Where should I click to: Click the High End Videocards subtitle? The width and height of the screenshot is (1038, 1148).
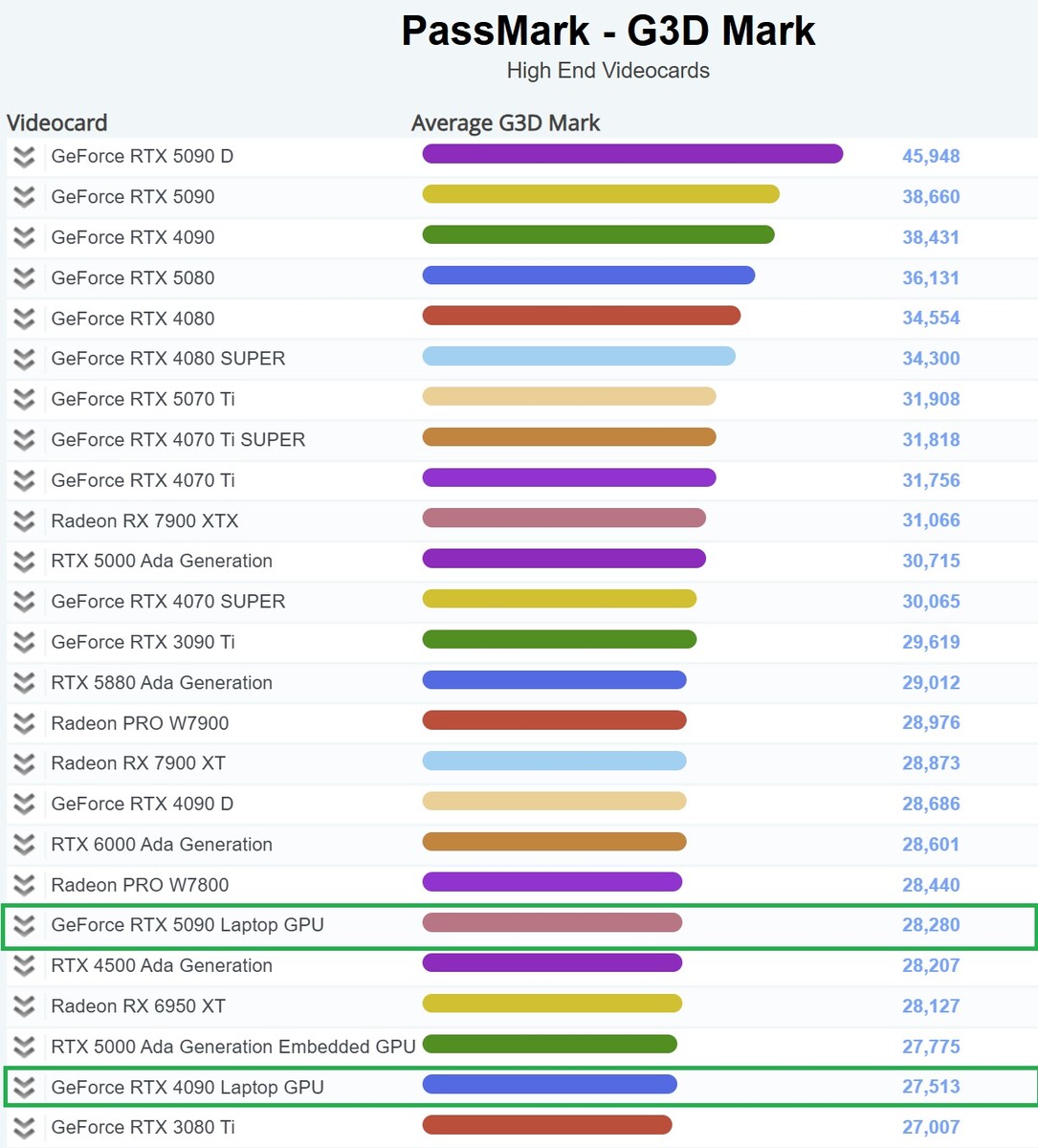click(608, 71)
